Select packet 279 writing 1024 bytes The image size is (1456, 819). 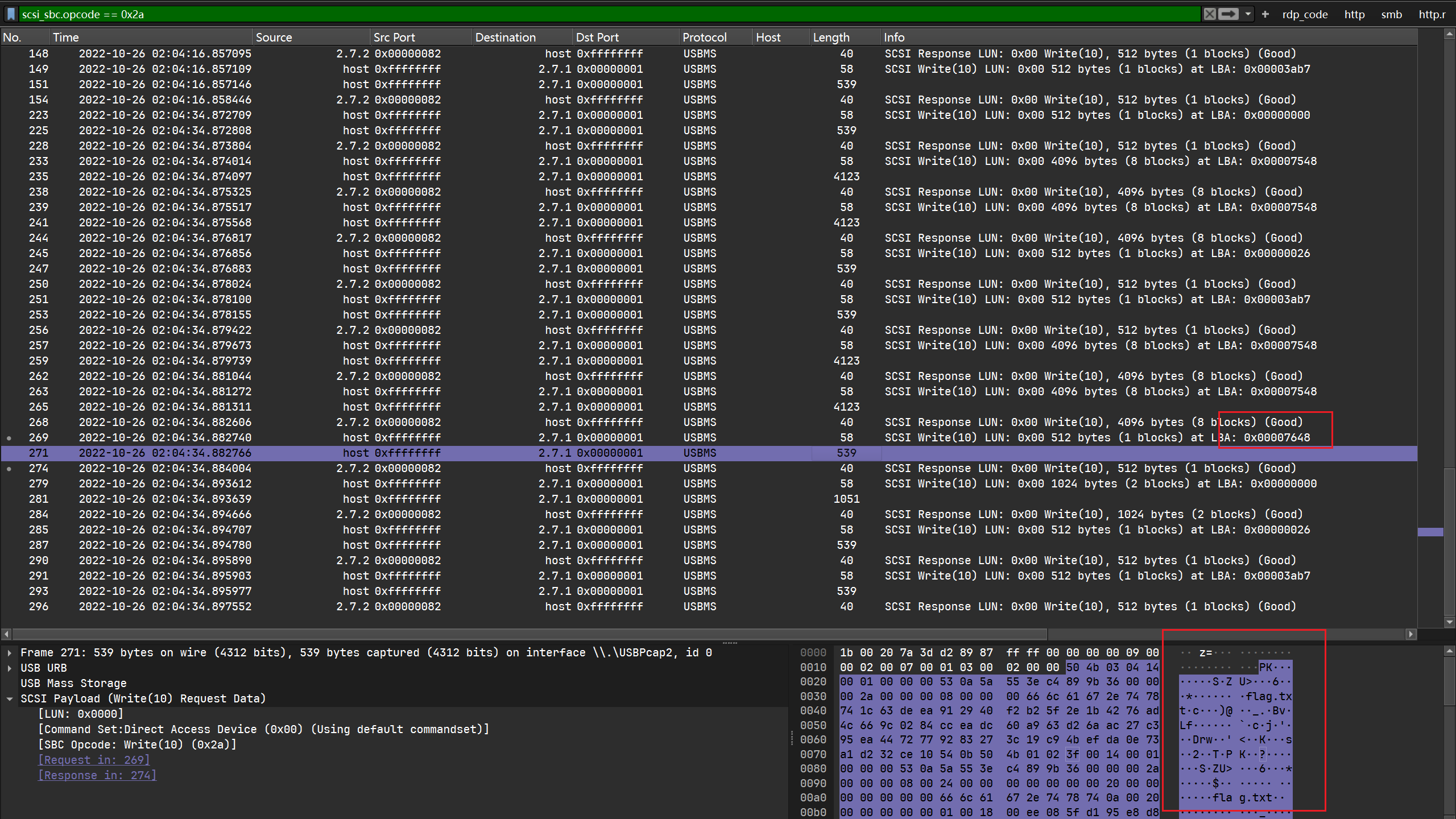(x=709, y=483)
